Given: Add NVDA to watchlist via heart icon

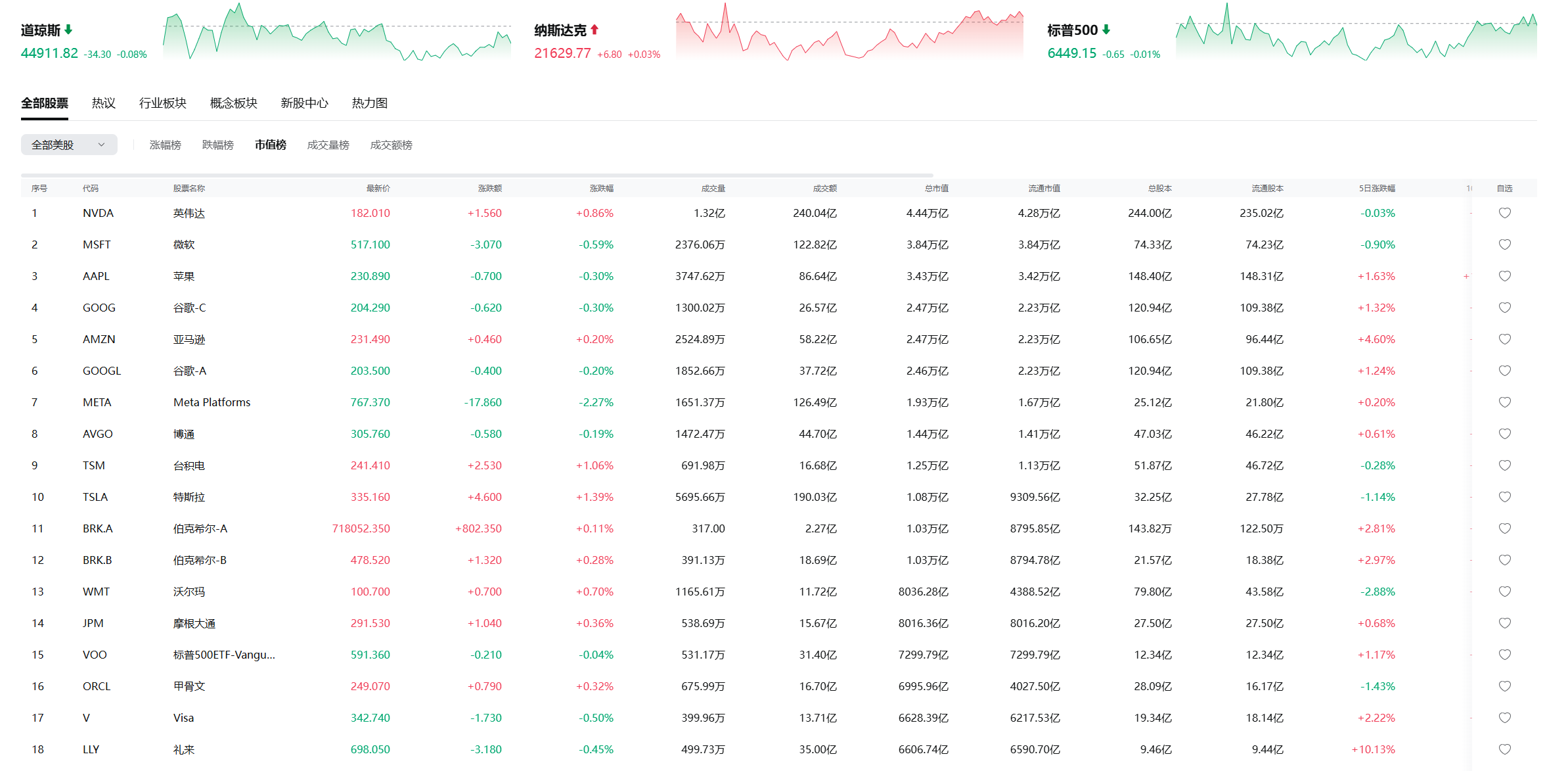Looking at the screenshot, I should click(1504, 213).
